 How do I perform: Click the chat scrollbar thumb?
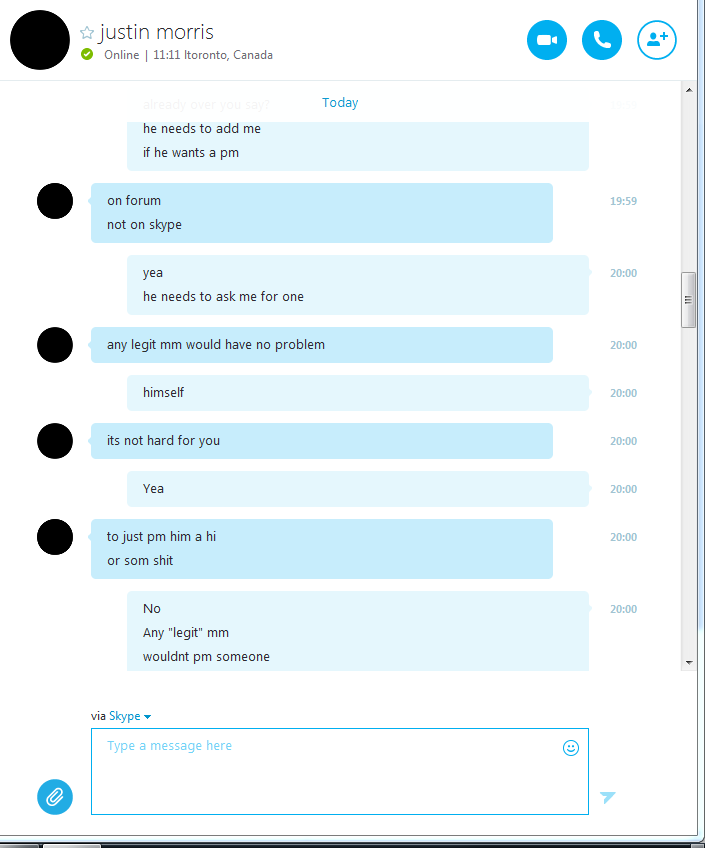tap(688, 300)
